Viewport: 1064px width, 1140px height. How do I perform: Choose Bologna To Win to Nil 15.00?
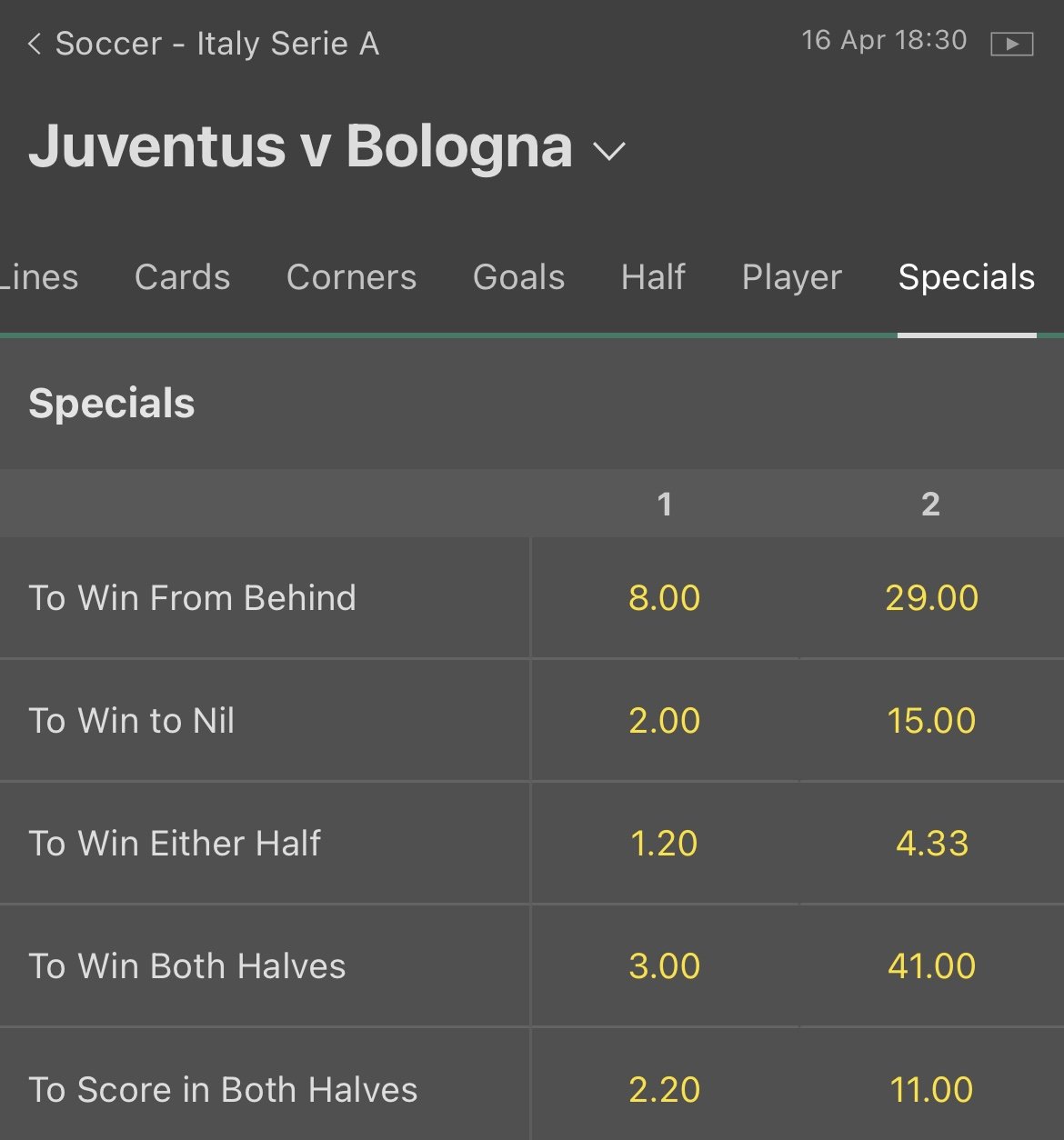pyautogui.click(x=931, y=721)
